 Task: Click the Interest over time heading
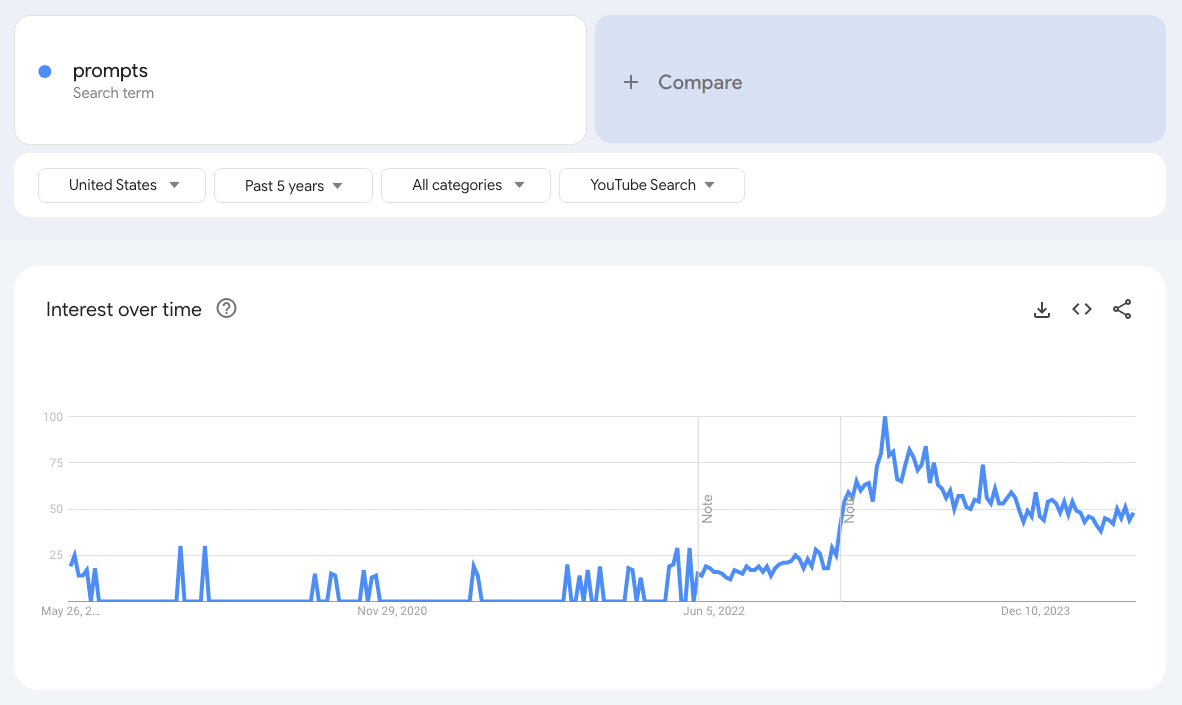coord(124,310)
